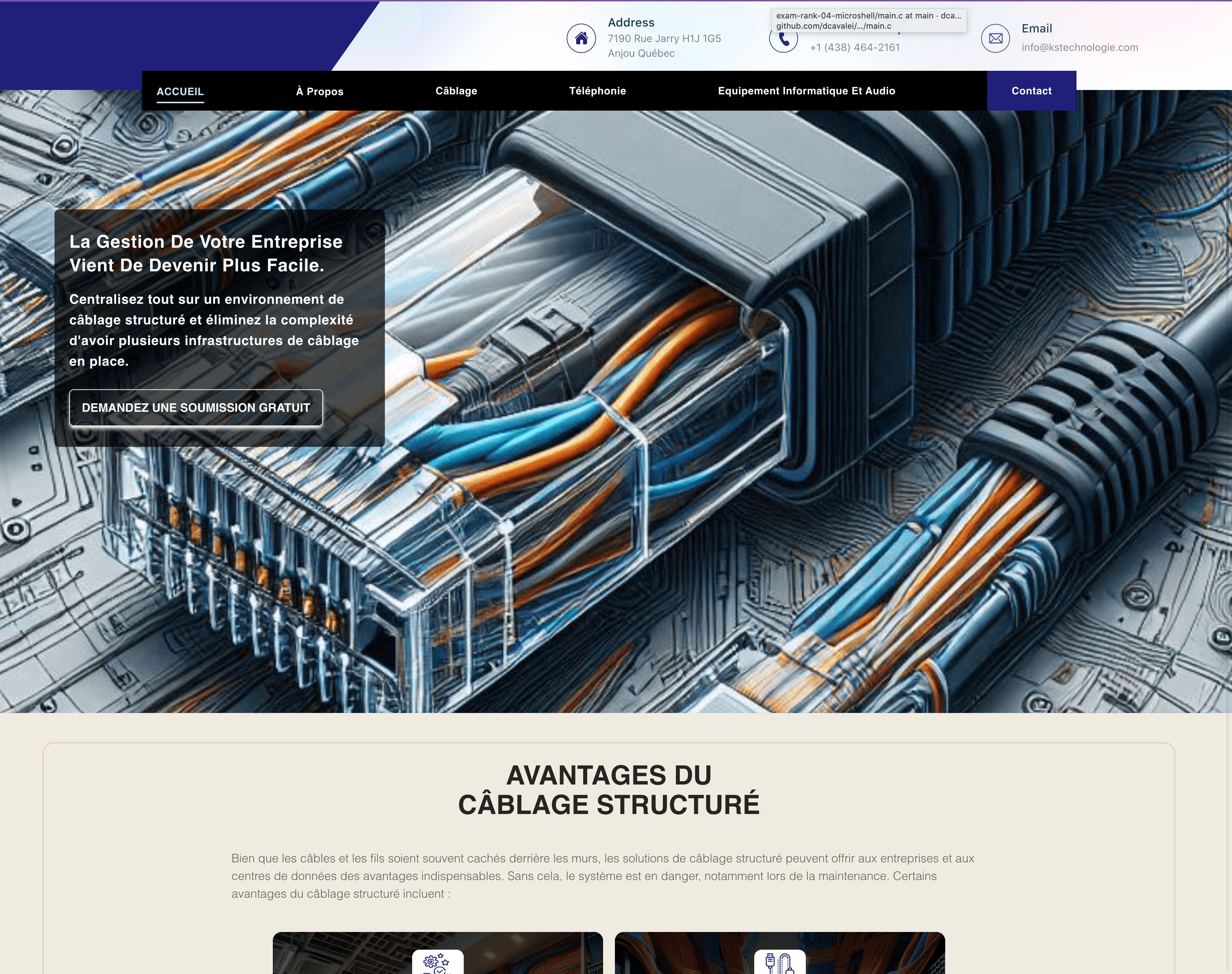1232x974 pixels.
Task: Click the home address icon
Action: 581,38
